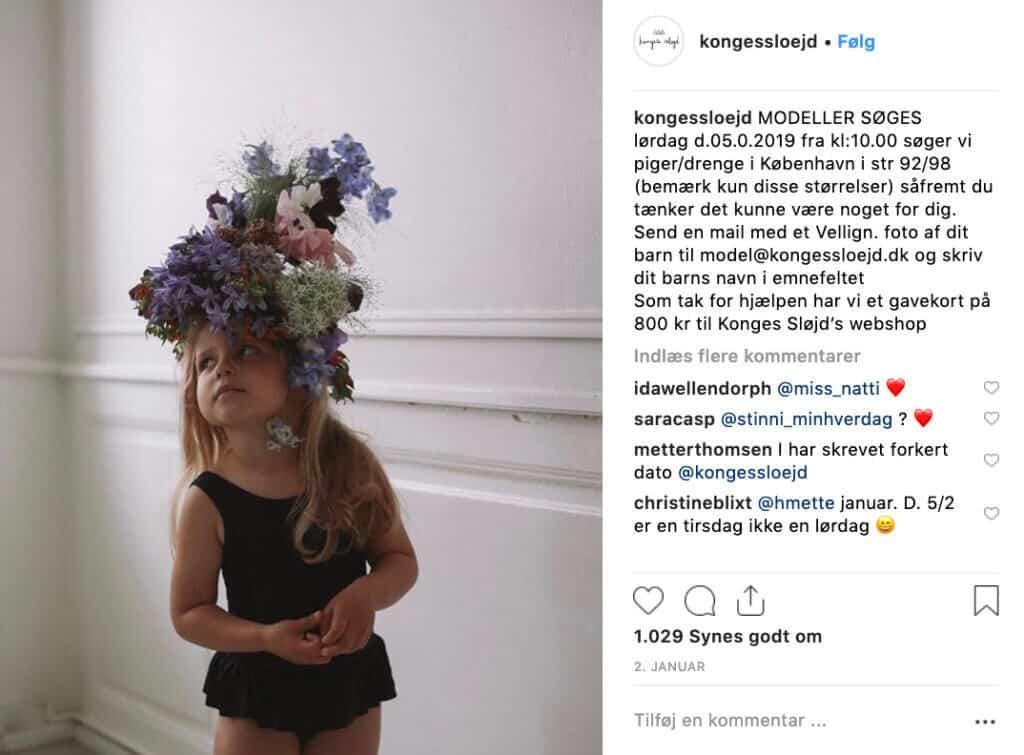This screenshot has height=755, width=1024.
Task: Open the @stinni_minhverdag mention
Action: point(807,419)
